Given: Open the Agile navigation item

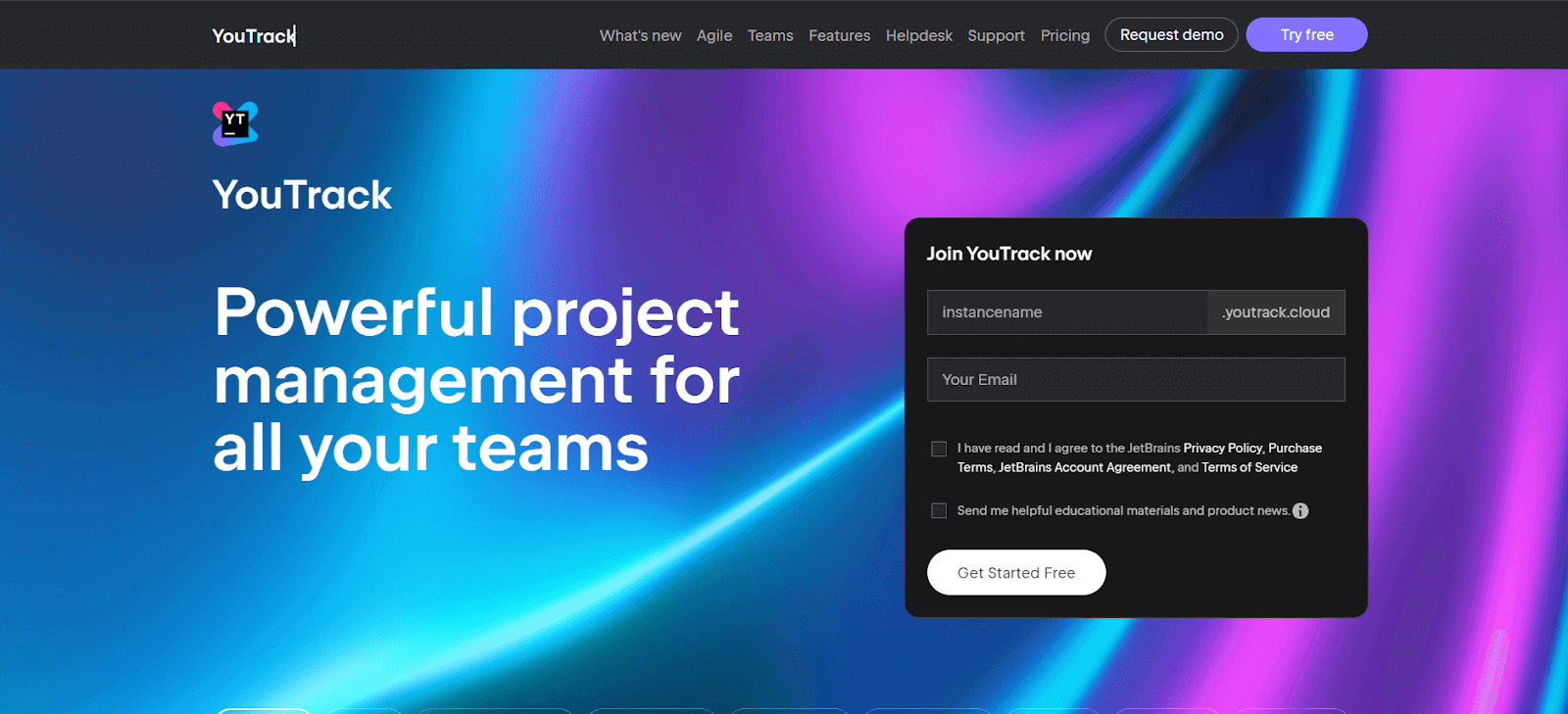Looking at the screenshot, I should [x=714, y=35].
